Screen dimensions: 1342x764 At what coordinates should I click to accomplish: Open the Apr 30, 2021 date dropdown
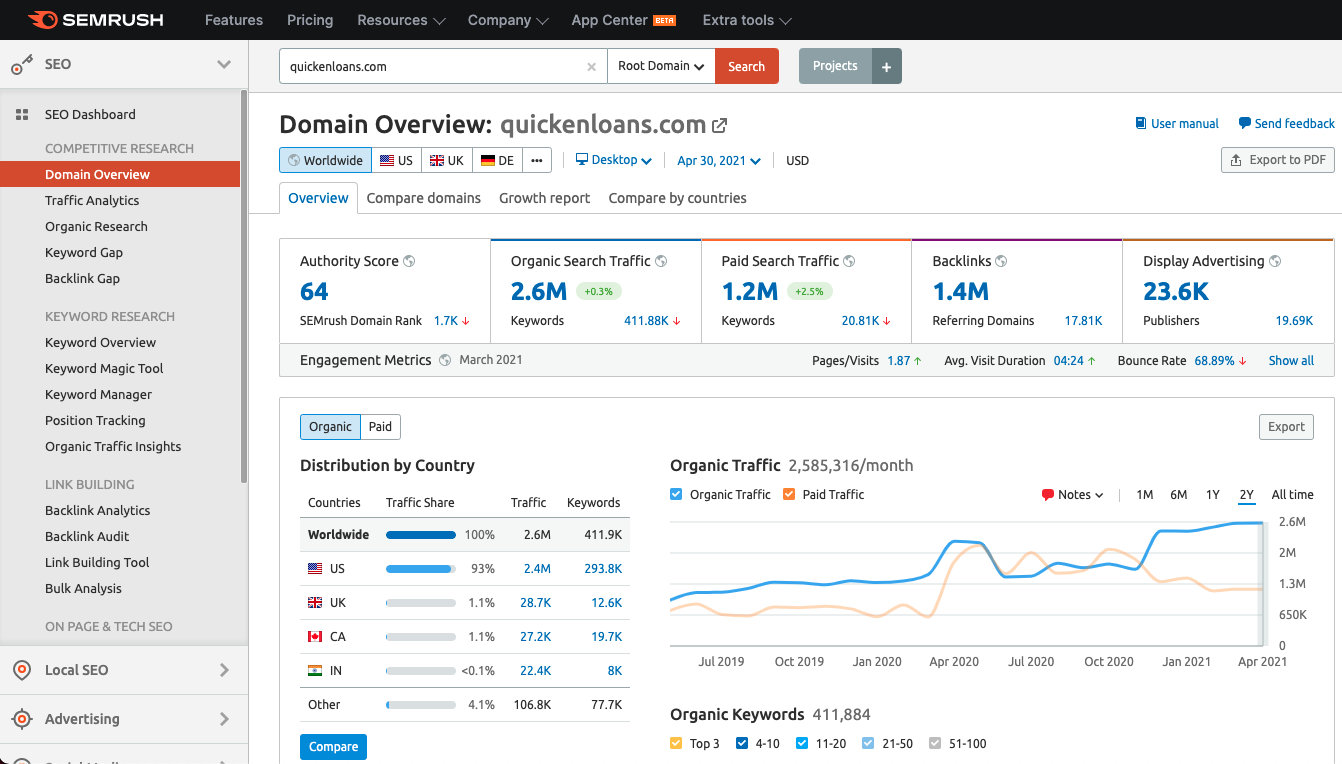[x=719, y=160]
